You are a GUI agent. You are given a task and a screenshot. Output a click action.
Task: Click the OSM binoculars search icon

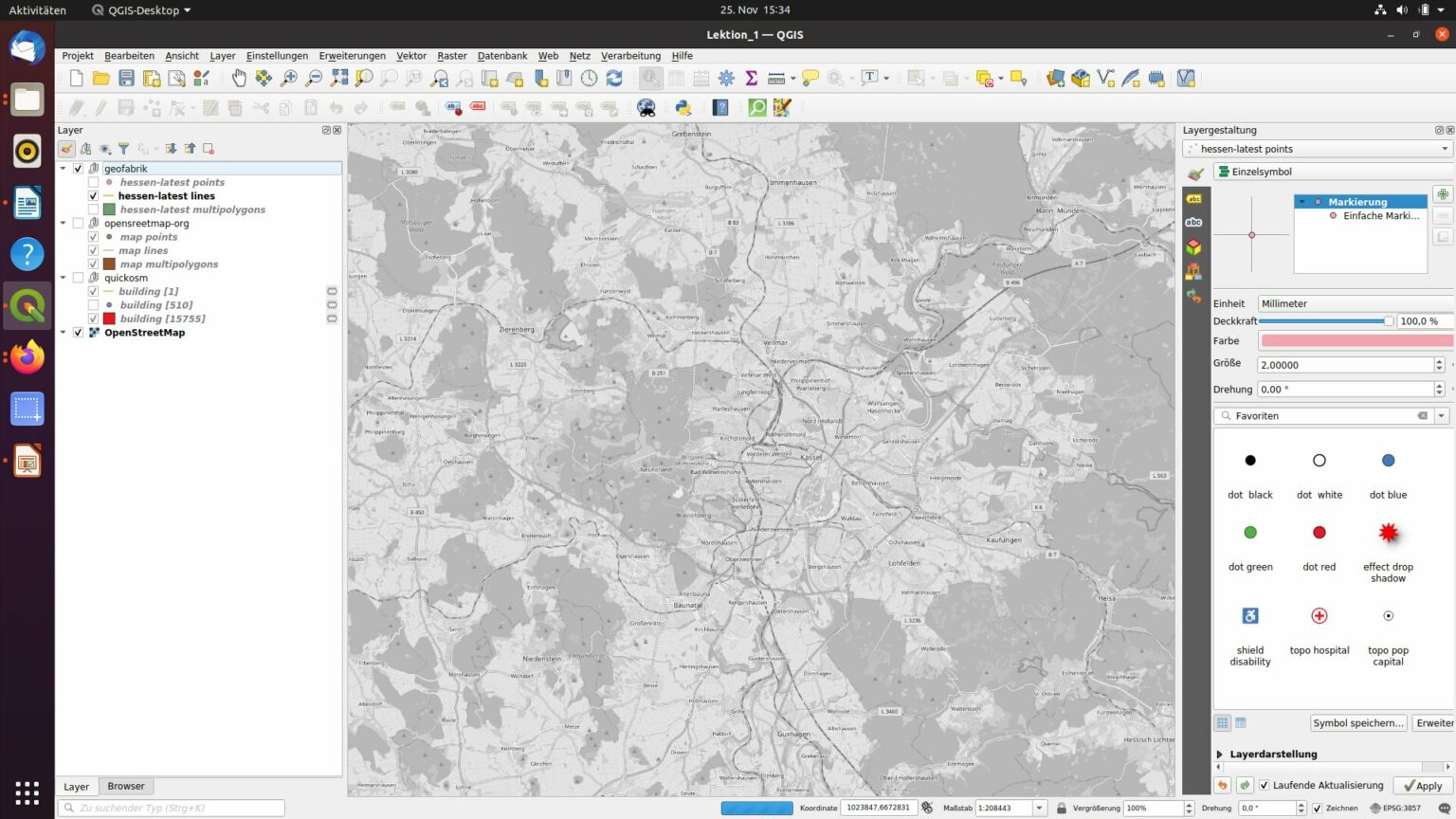(x=646, y=108)
